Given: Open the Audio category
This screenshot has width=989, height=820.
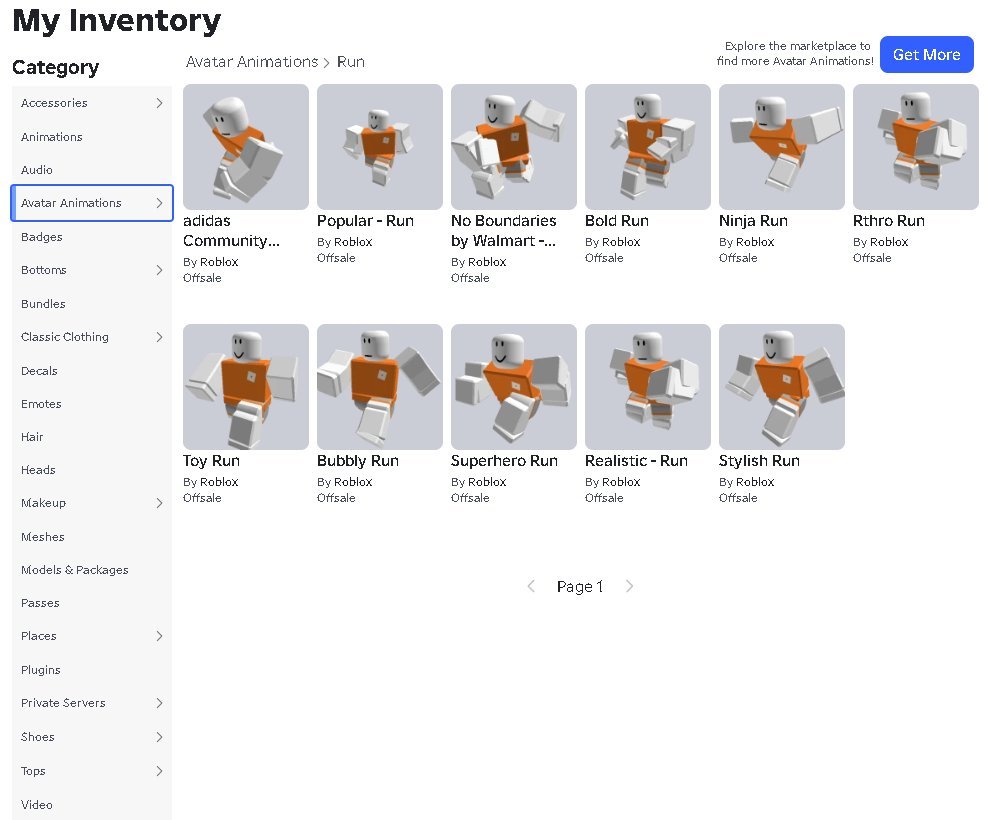Looking at the screenshot, I should click(91, 170).
